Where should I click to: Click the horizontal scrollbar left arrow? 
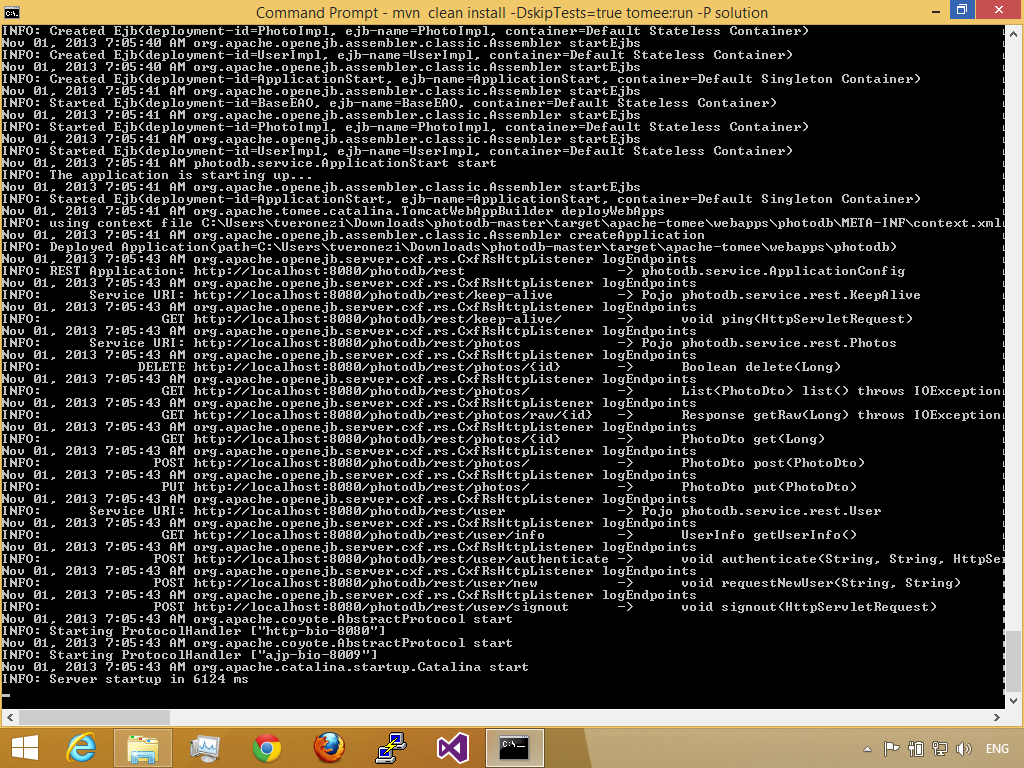pyautogui.click(x=9, y=717)
